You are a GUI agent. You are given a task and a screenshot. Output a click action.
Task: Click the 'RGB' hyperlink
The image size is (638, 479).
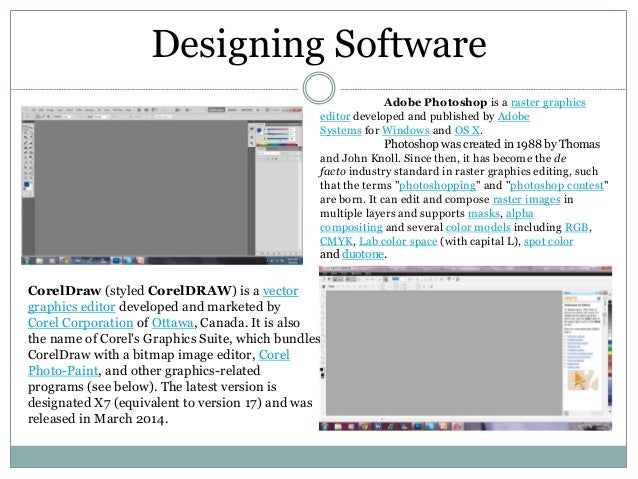tap(577, 227)
